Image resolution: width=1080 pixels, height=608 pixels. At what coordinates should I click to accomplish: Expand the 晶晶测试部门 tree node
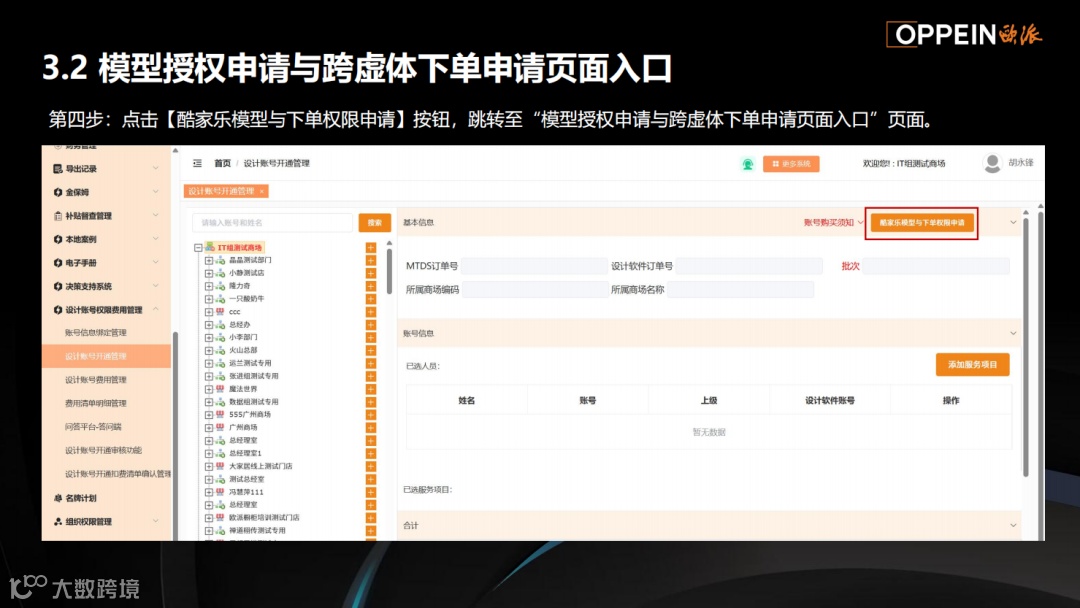click(209, 260)
